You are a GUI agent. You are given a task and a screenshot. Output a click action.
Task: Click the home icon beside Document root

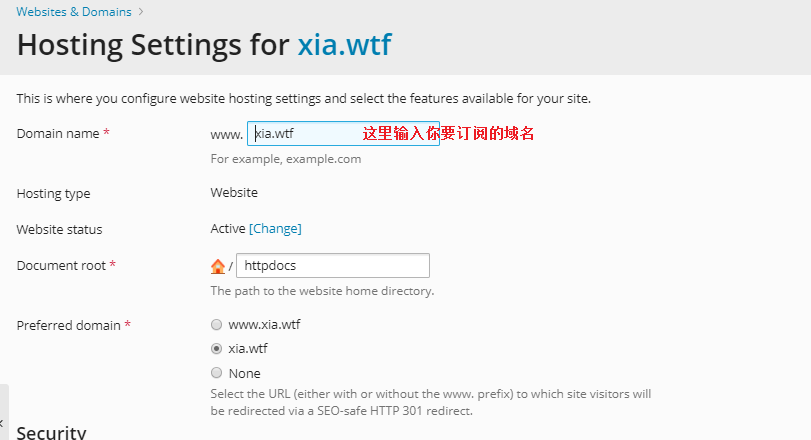tap(218, 266)
